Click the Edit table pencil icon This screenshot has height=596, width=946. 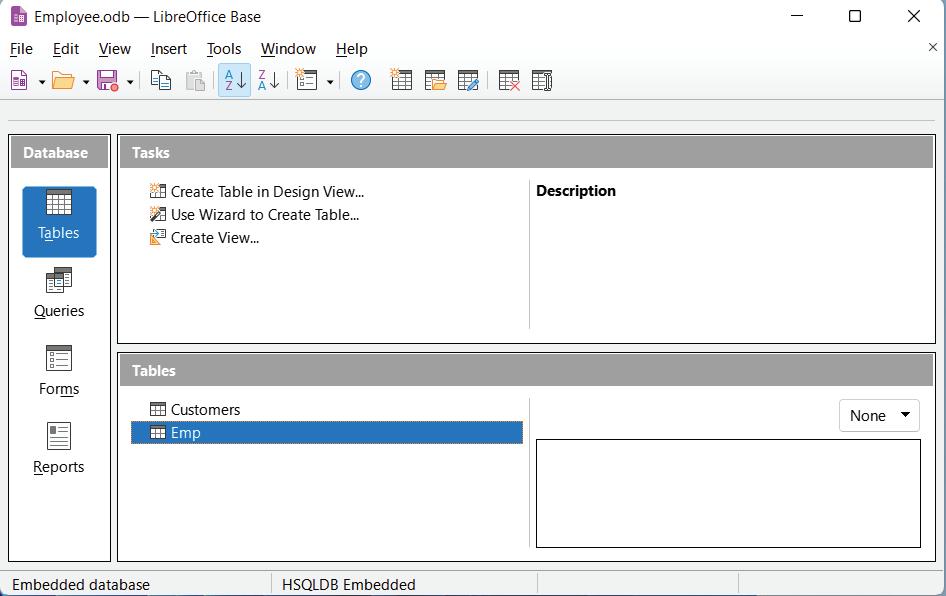tap(468, 80)
